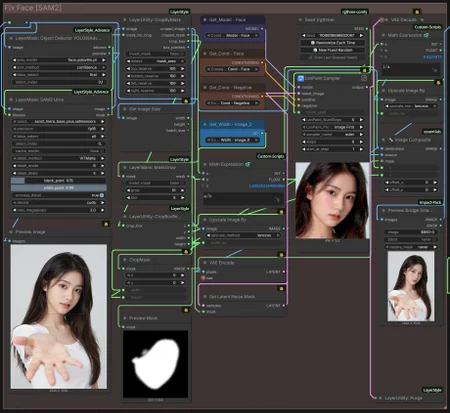Viewport: 450px width, 413px height.
Task: Click the Preview Bridge result thumbnail
Action: coord(411,286)
